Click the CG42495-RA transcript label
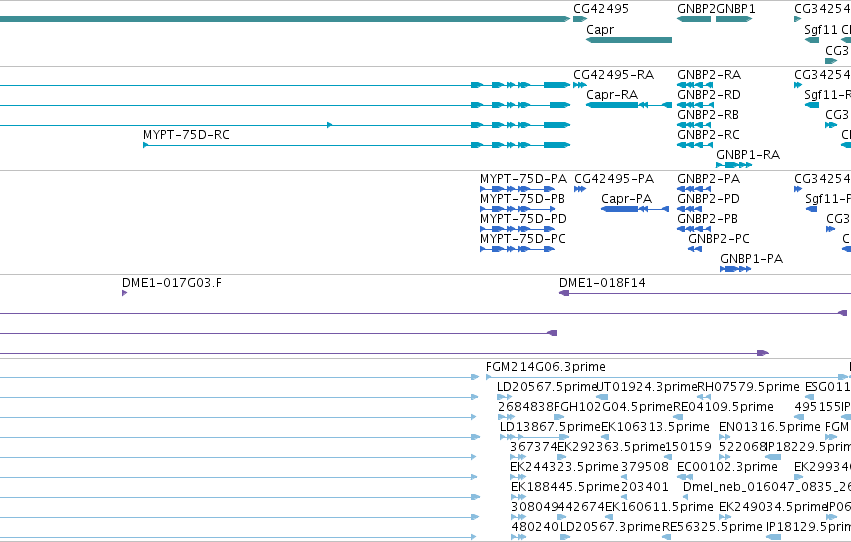 (x=613, y=75)
